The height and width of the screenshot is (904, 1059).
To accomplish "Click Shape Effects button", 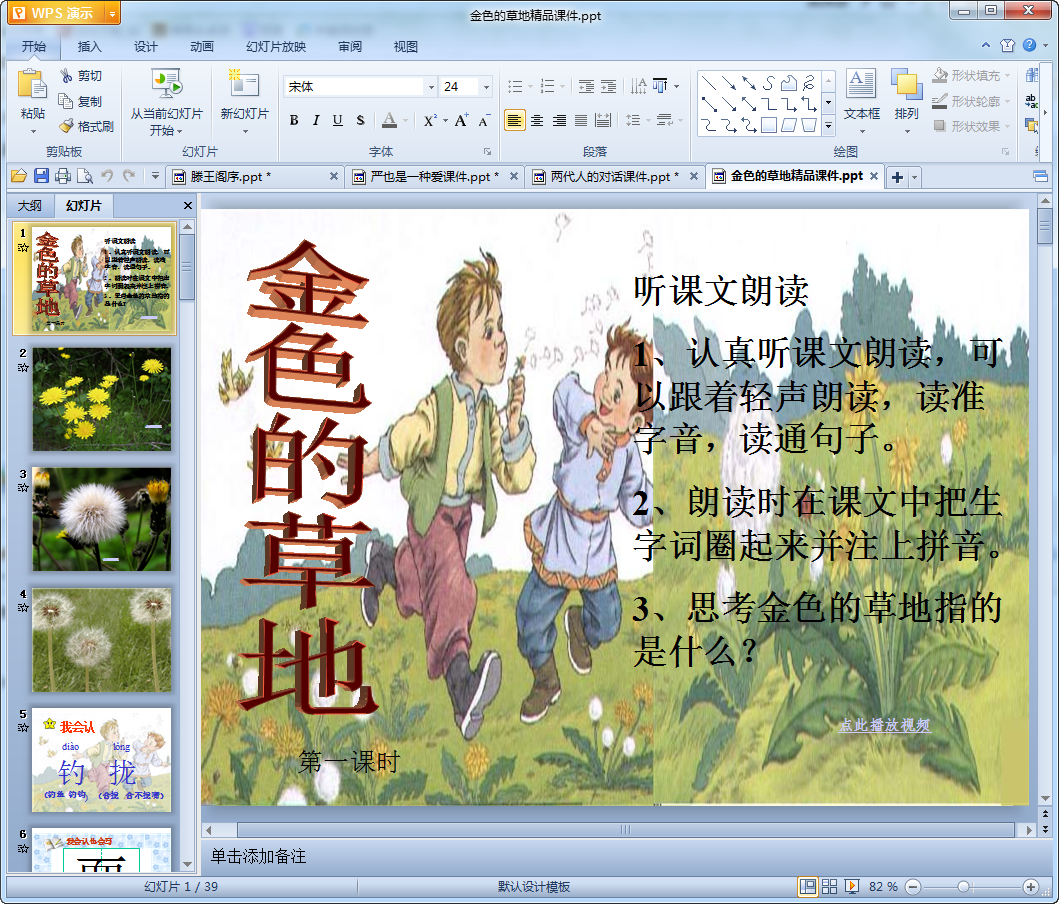I will 970,126.
